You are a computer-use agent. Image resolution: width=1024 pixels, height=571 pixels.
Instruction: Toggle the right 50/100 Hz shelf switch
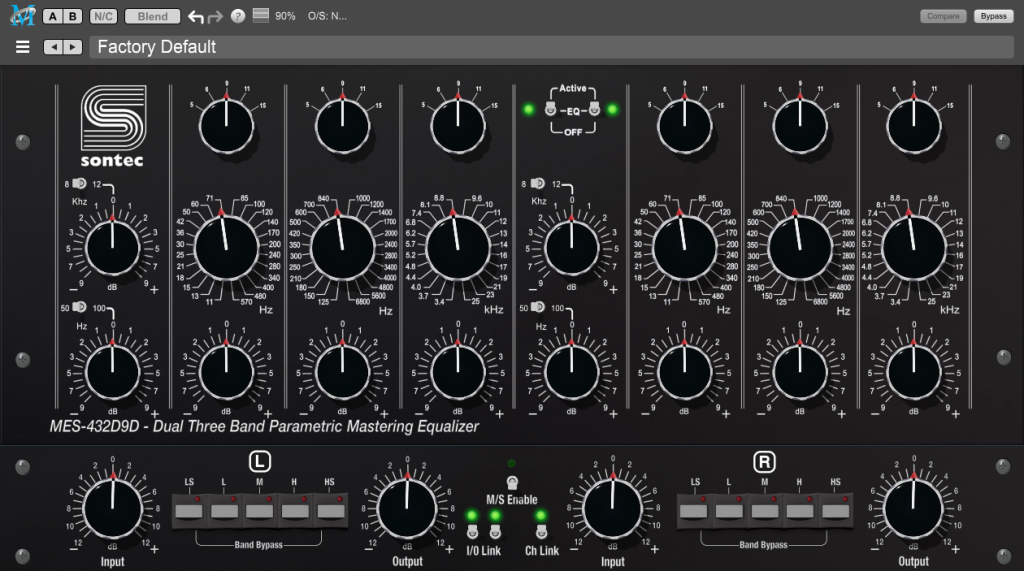538,307
